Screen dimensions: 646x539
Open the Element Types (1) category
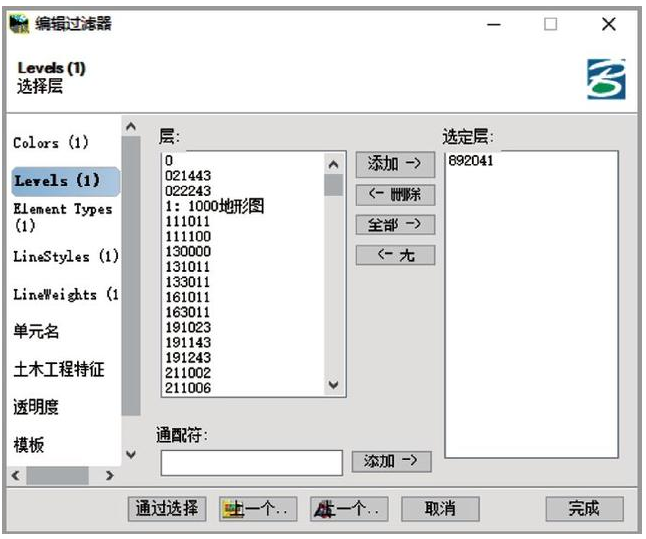[x=63, y=217]
